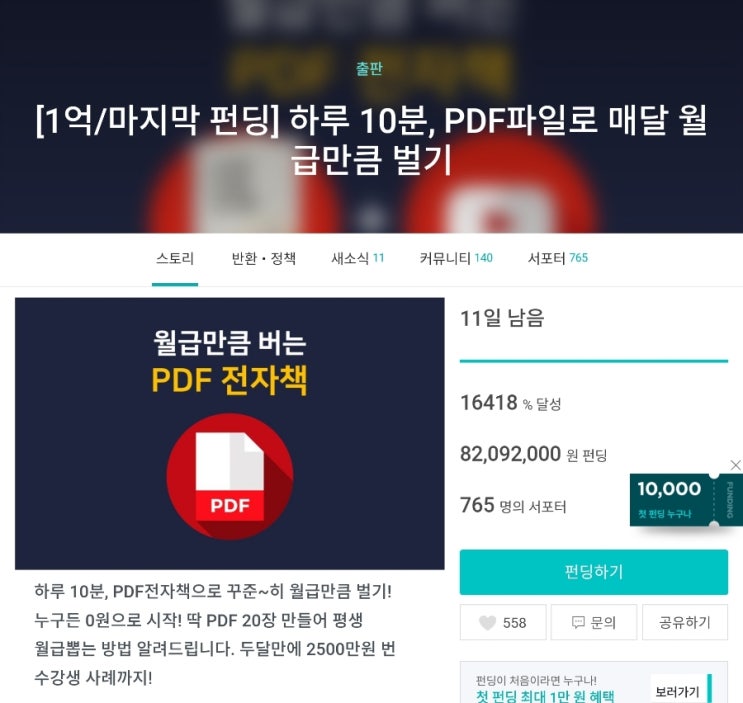This screenshot has width=743, height=703.
Task: Close the 10,000 coupon popup
Action: click(x=735, y=465)
